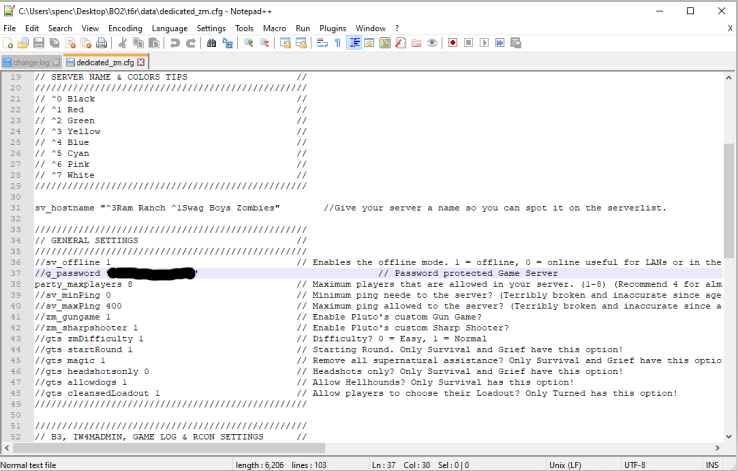The image size is (738, 471).
Task: Click the UTF-8 encoding status entry
Action: pos(634,465)
